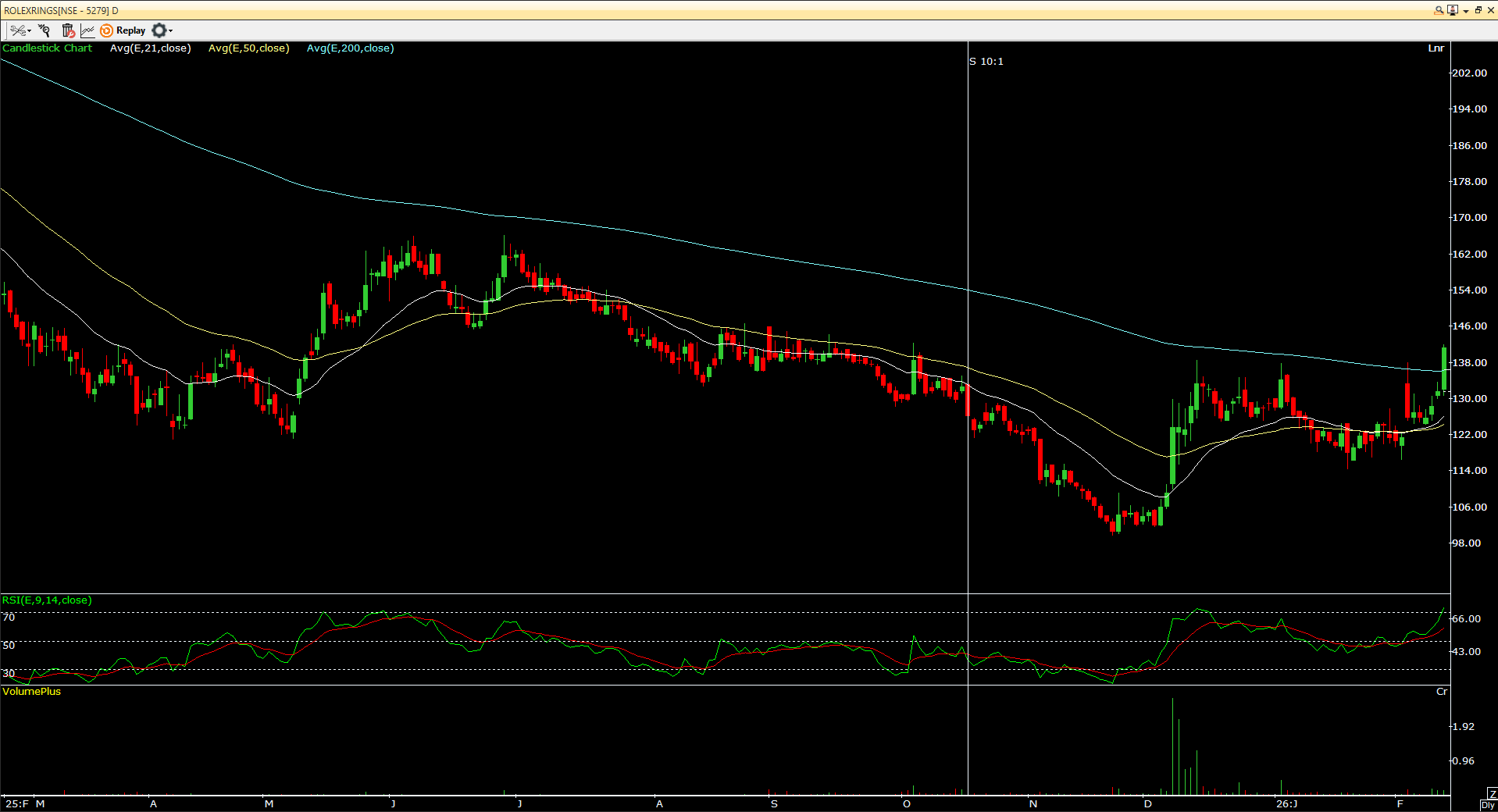This screenshot has width=1498, height=812.
Task: Expand the dropdown arrow beside gear icon
Action: [171, 31]
